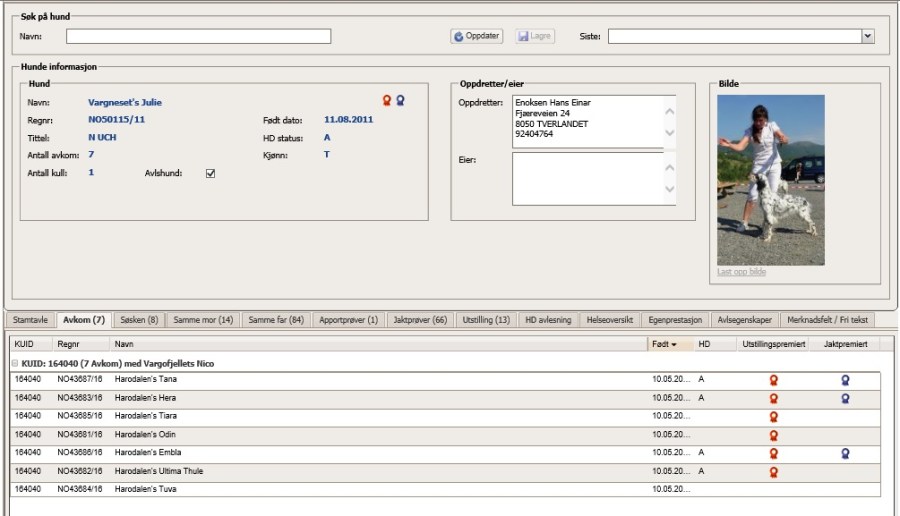This screenshot has width=900, height=516.
Task: Click red show award icon for Harodalen's Odin
Action: tap(772, 435)
